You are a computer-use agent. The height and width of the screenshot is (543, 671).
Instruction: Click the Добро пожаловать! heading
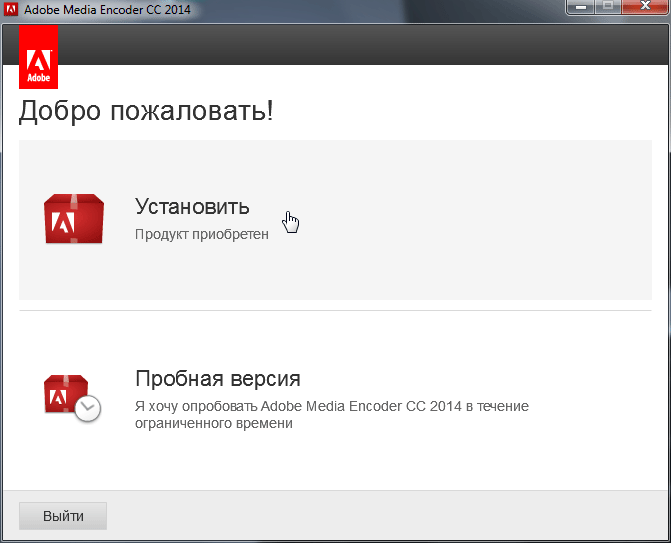146,111
